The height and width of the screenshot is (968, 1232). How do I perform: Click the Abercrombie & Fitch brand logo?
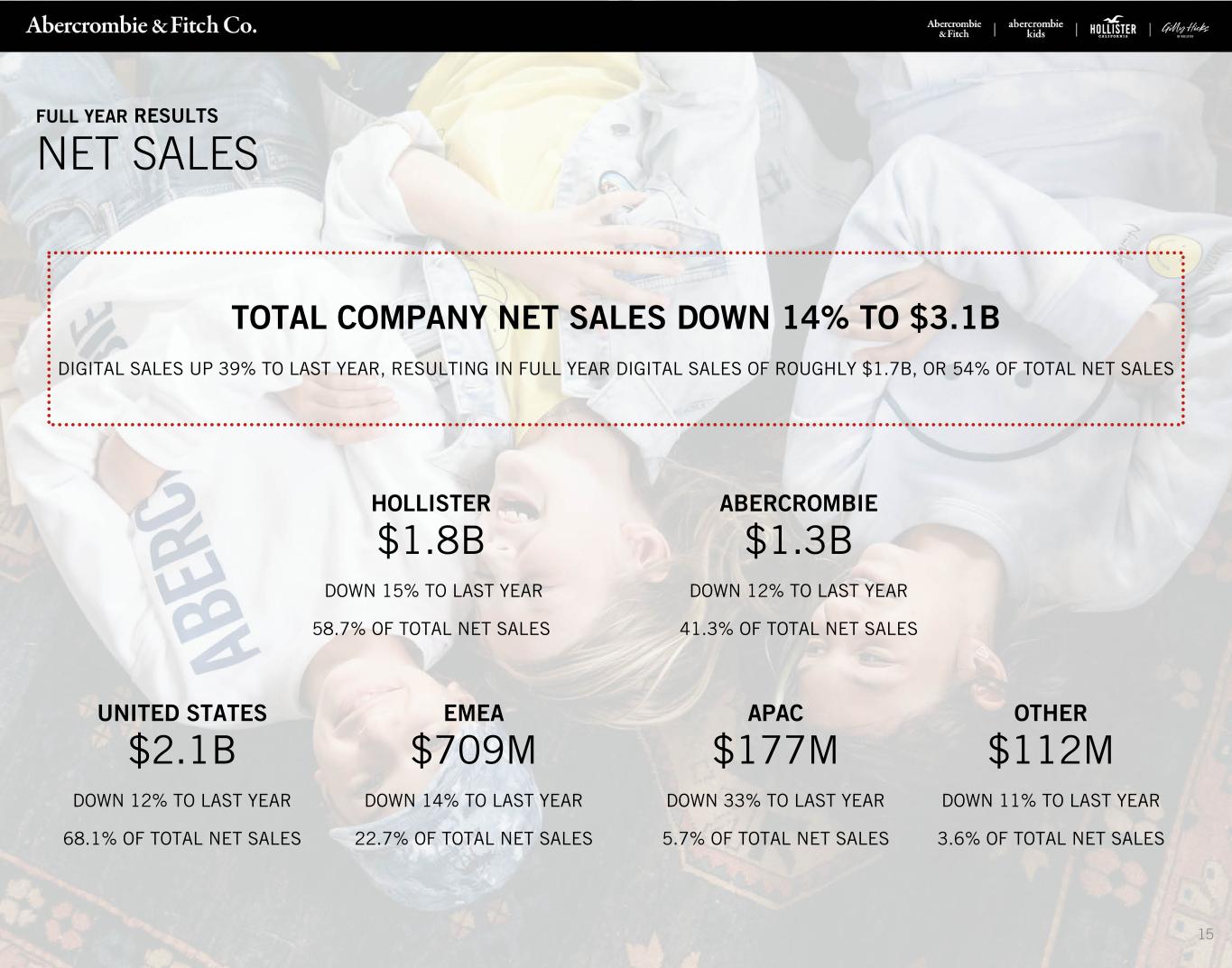[x=954, y=29]
